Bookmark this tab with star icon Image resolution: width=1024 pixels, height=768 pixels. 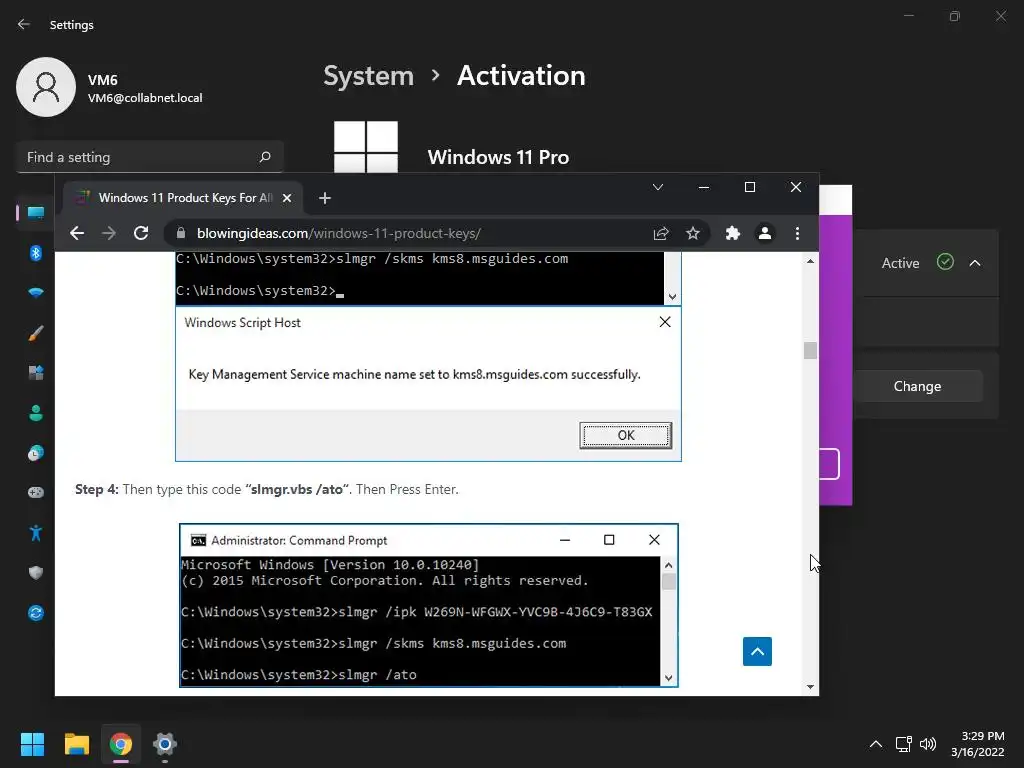[x=693, y=233]
